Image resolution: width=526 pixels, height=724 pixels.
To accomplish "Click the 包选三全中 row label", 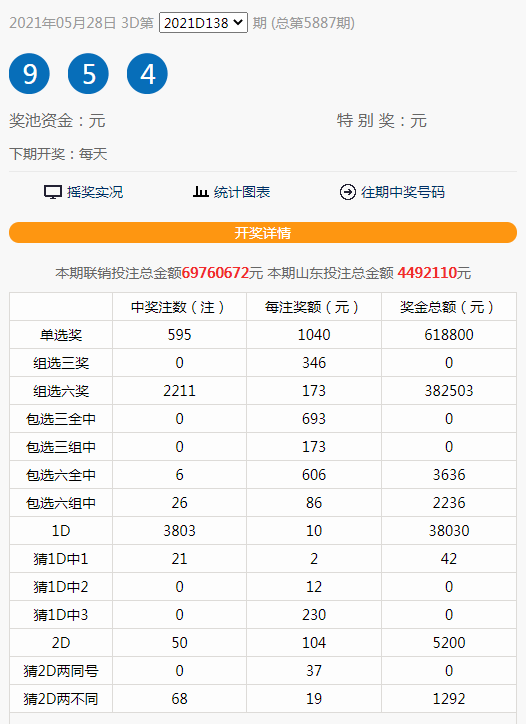I will coord(61,419).
